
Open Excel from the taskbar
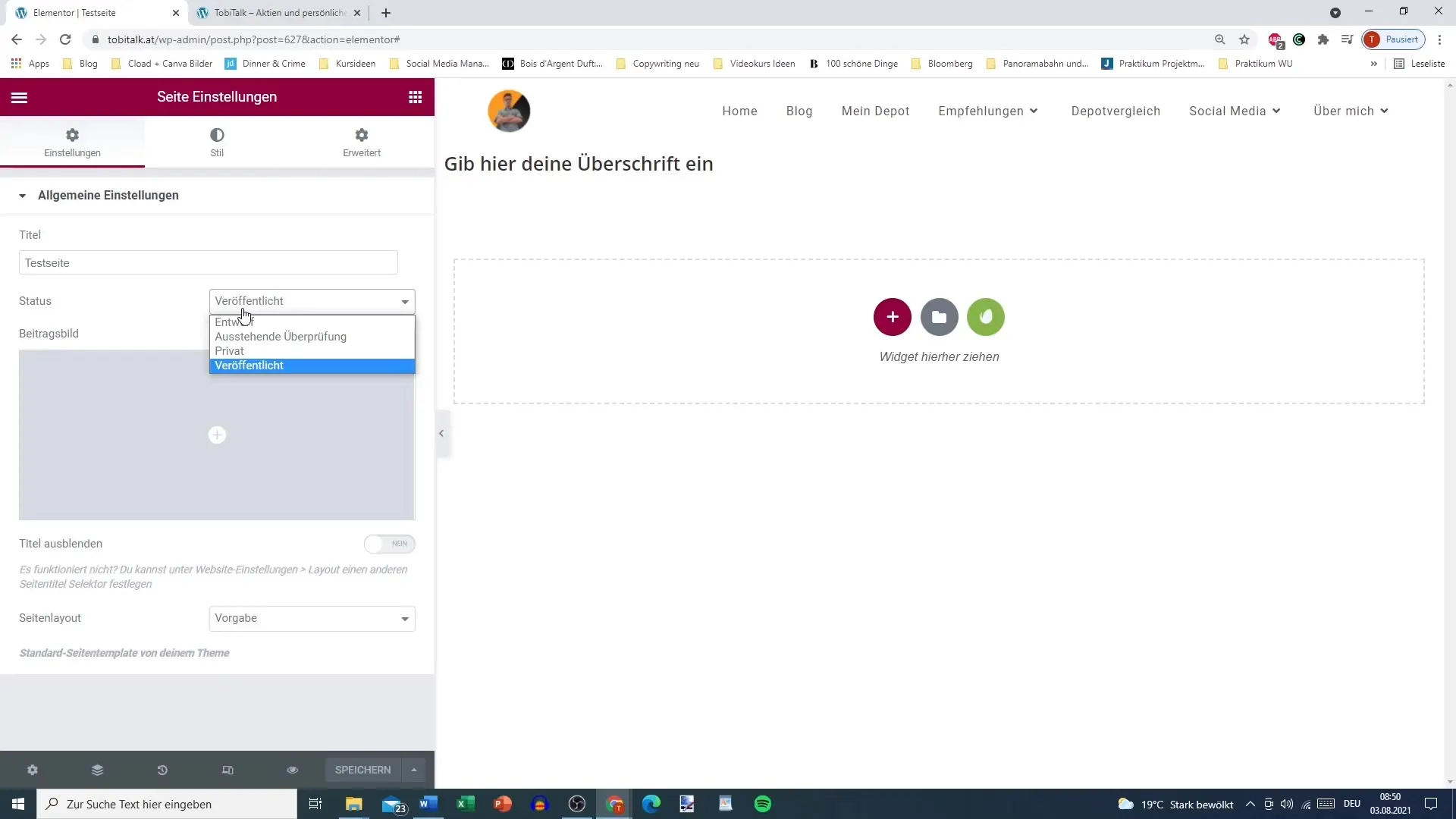466,804
